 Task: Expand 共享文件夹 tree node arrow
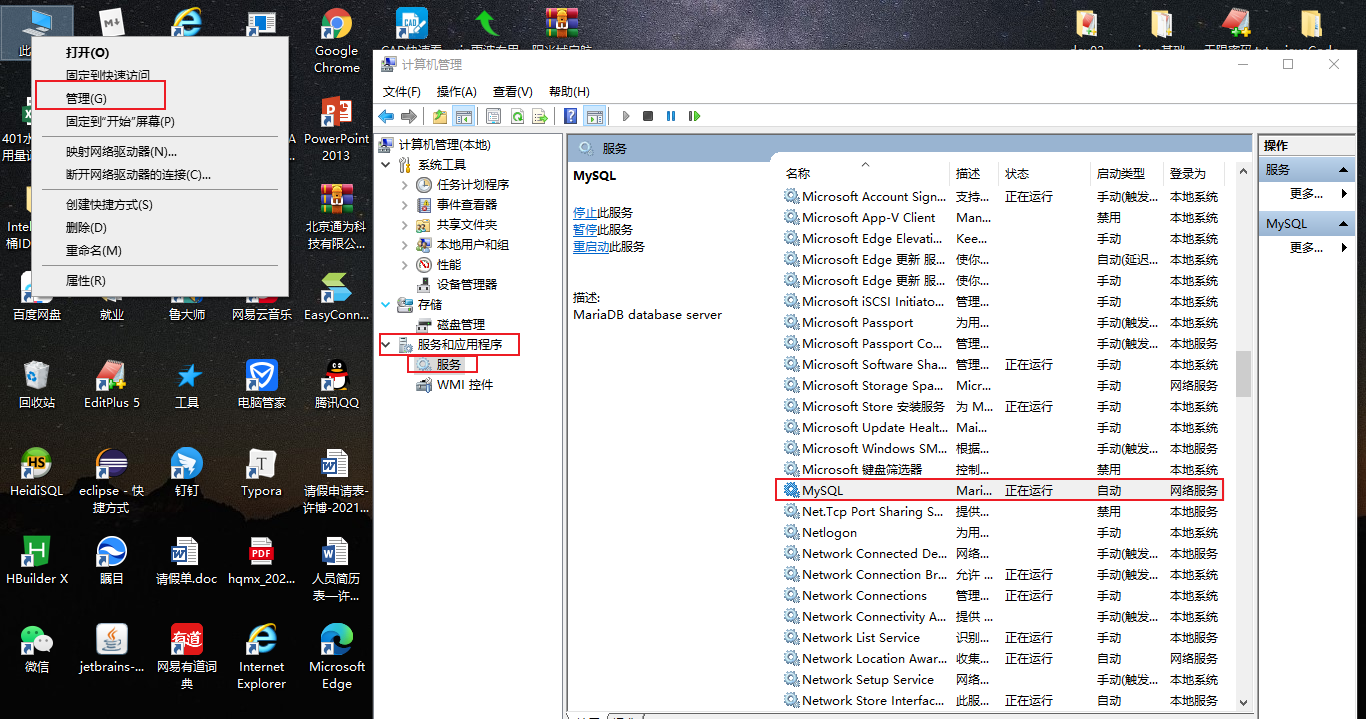coord(404,225)
